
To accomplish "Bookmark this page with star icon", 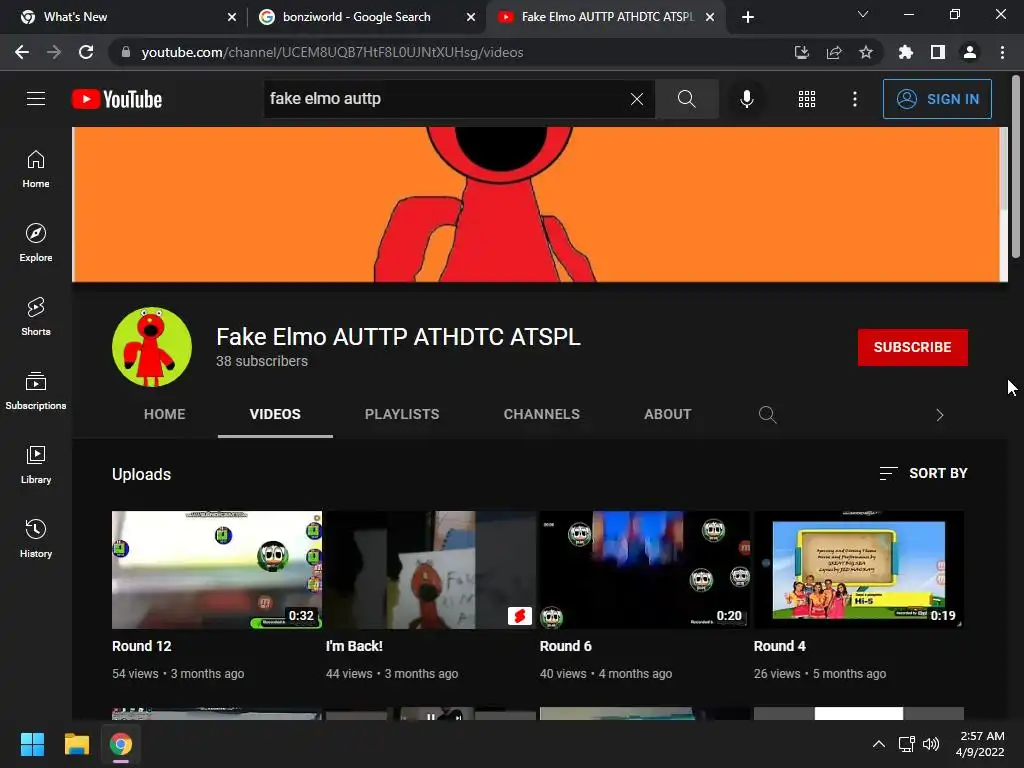I will click(x=866, y=52).
